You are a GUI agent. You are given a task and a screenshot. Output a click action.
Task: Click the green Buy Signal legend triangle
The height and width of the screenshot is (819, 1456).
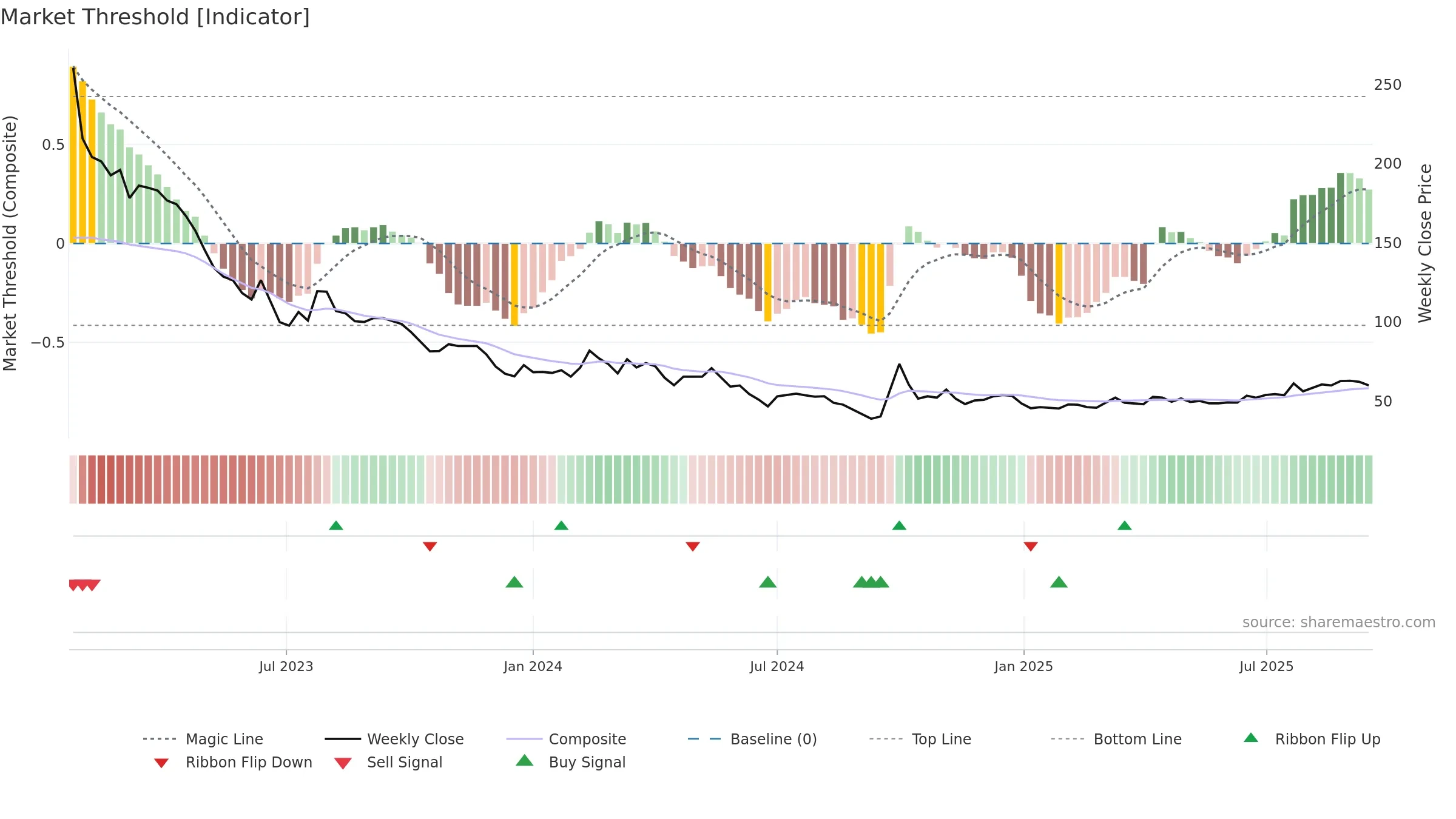(525, 760)
